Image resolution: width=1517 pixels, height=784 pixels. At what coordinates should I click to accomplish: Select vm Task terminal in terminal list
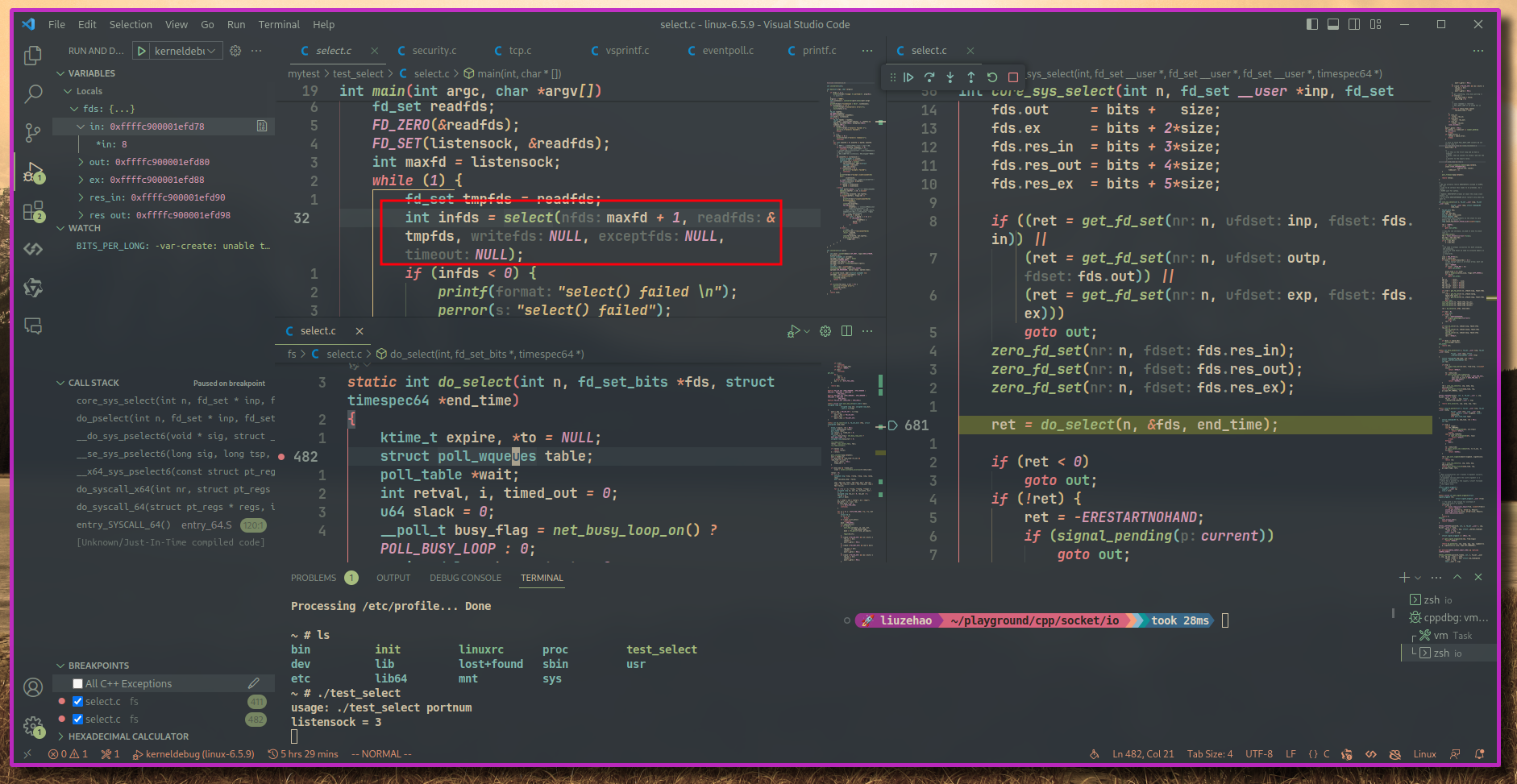pos(1448,636)
